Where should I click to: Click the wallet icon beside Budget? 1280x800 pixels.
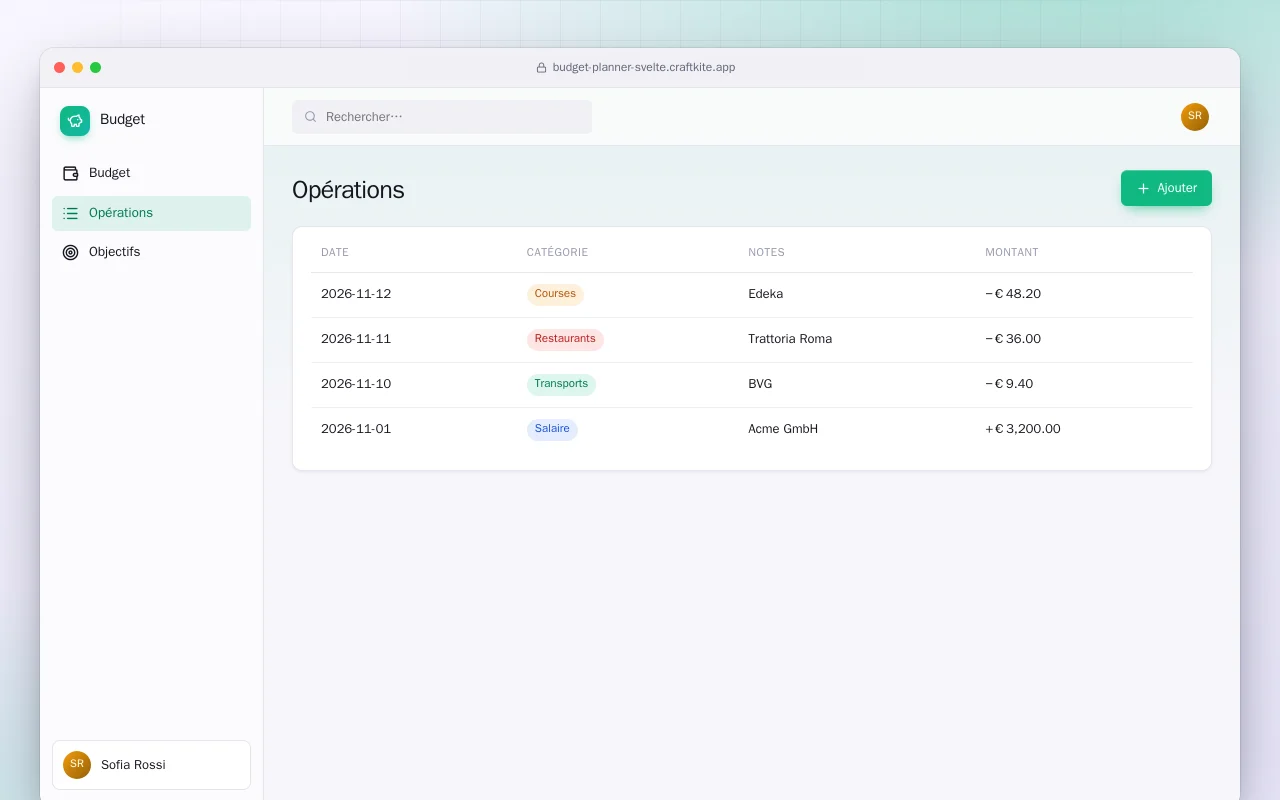pyautogui.click(x=70, y=173)
